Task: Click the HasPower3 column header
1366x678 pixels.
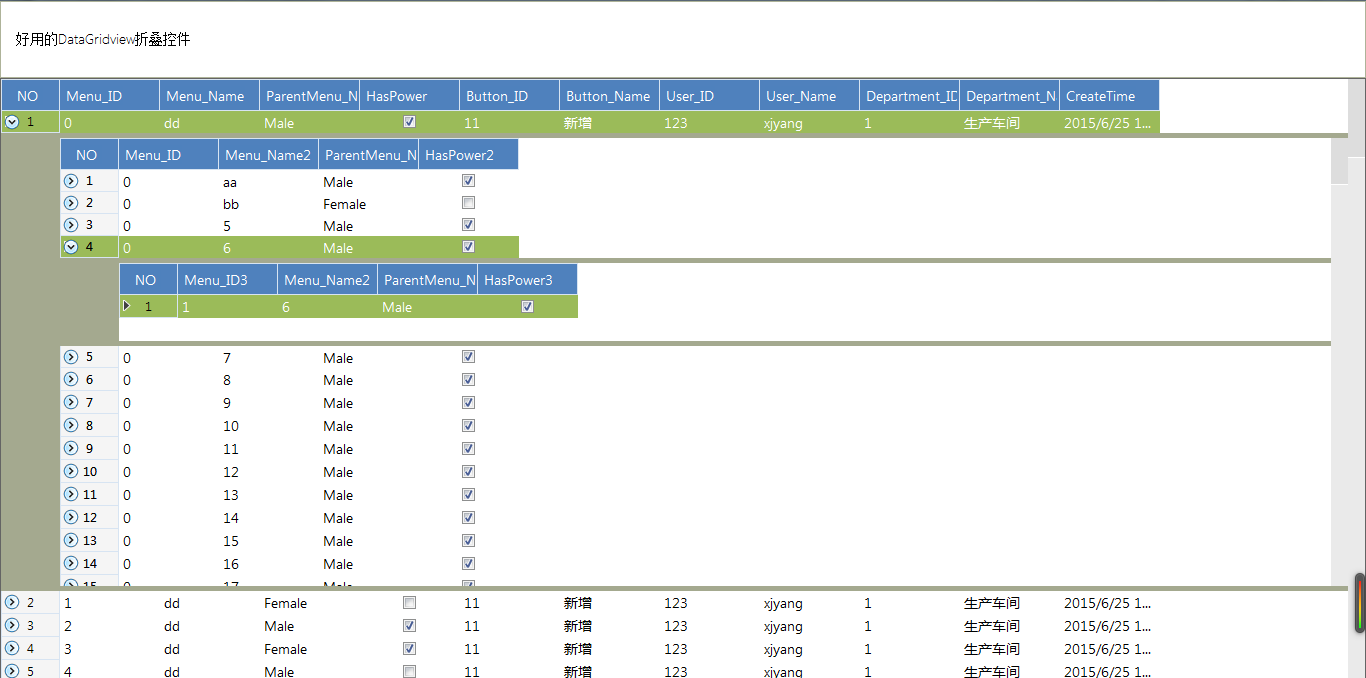Action: pyautogui.click(x=528, y=279)
